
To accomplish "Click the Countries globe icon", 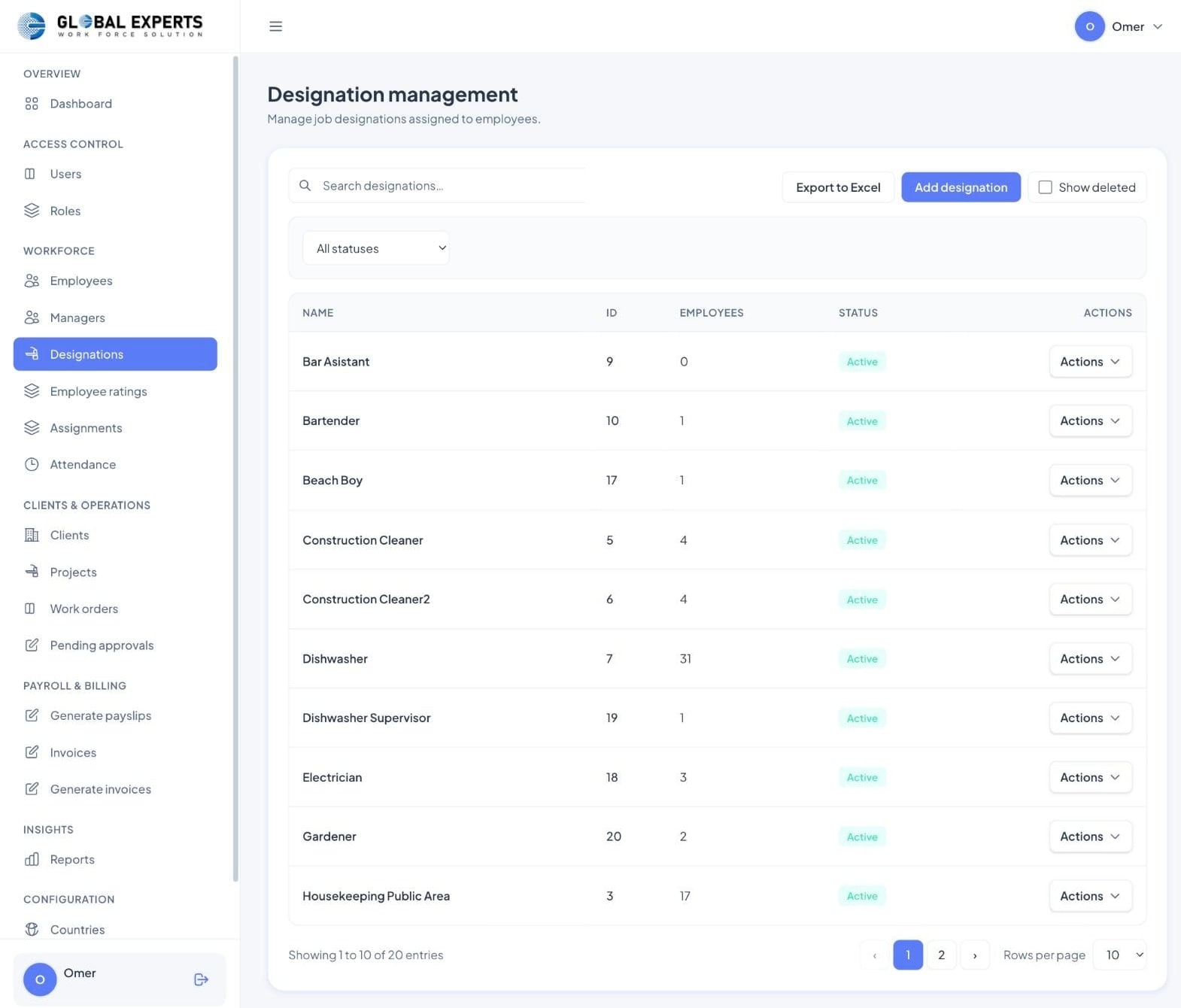I will click(32, 929).
